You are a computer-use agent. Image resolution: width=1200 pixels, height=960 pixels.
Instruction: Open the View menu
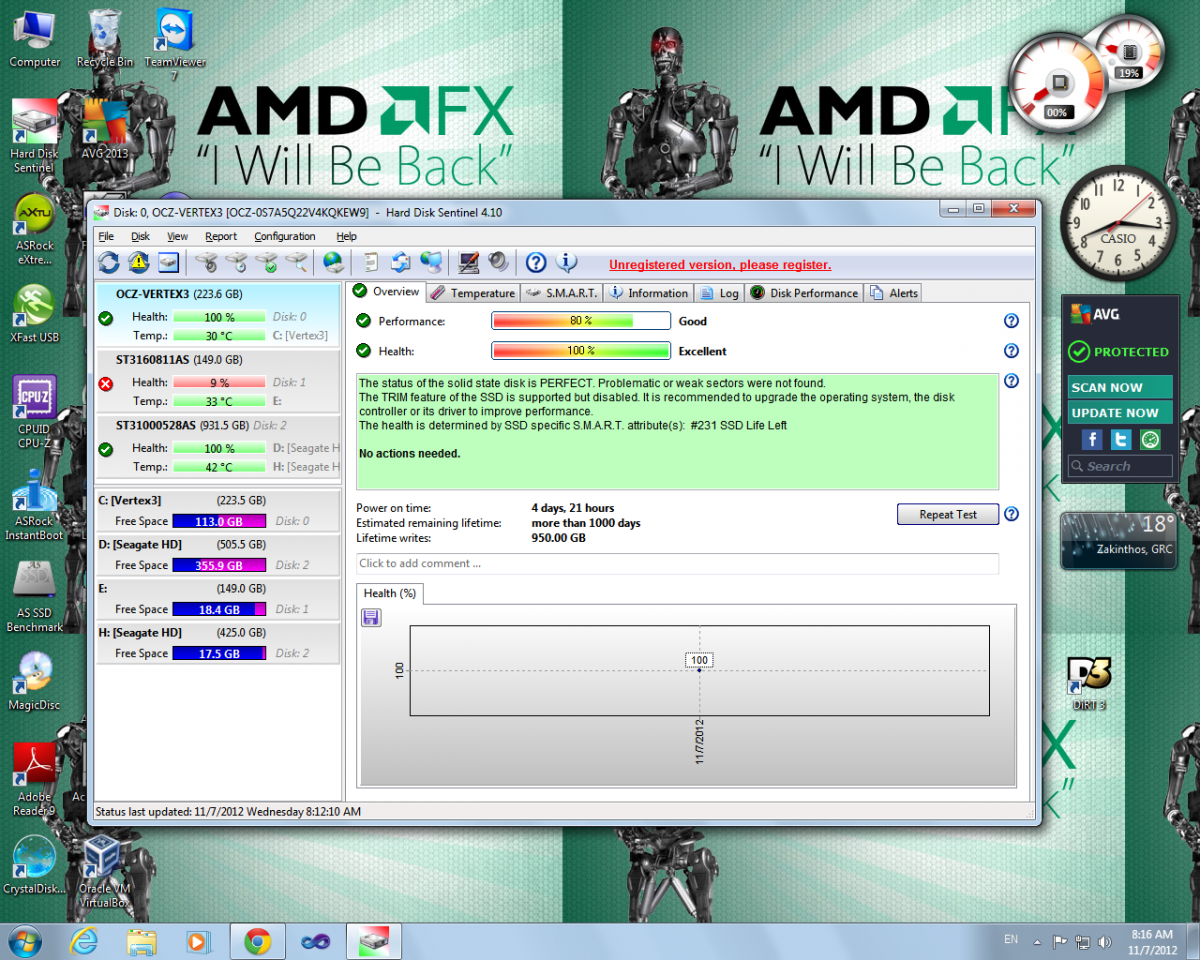pos(177,237)
